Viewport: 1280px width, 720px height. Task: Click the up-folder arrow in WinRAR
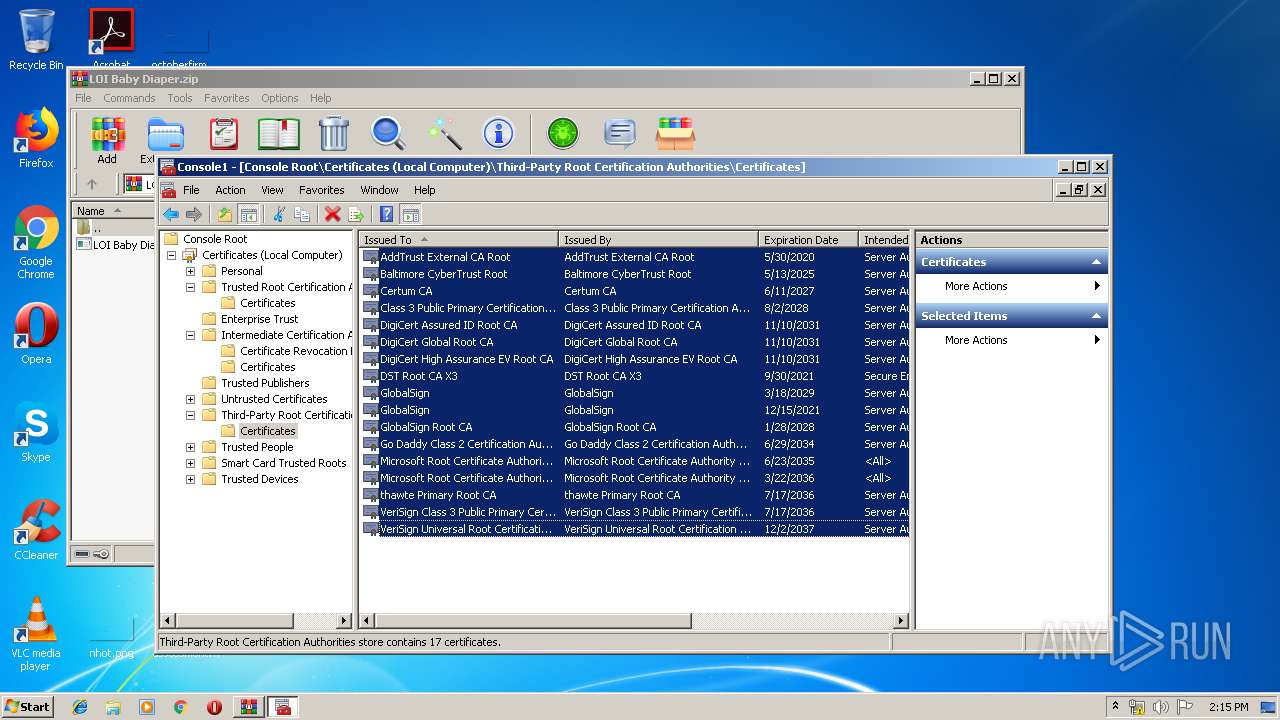tap(92, 184)
